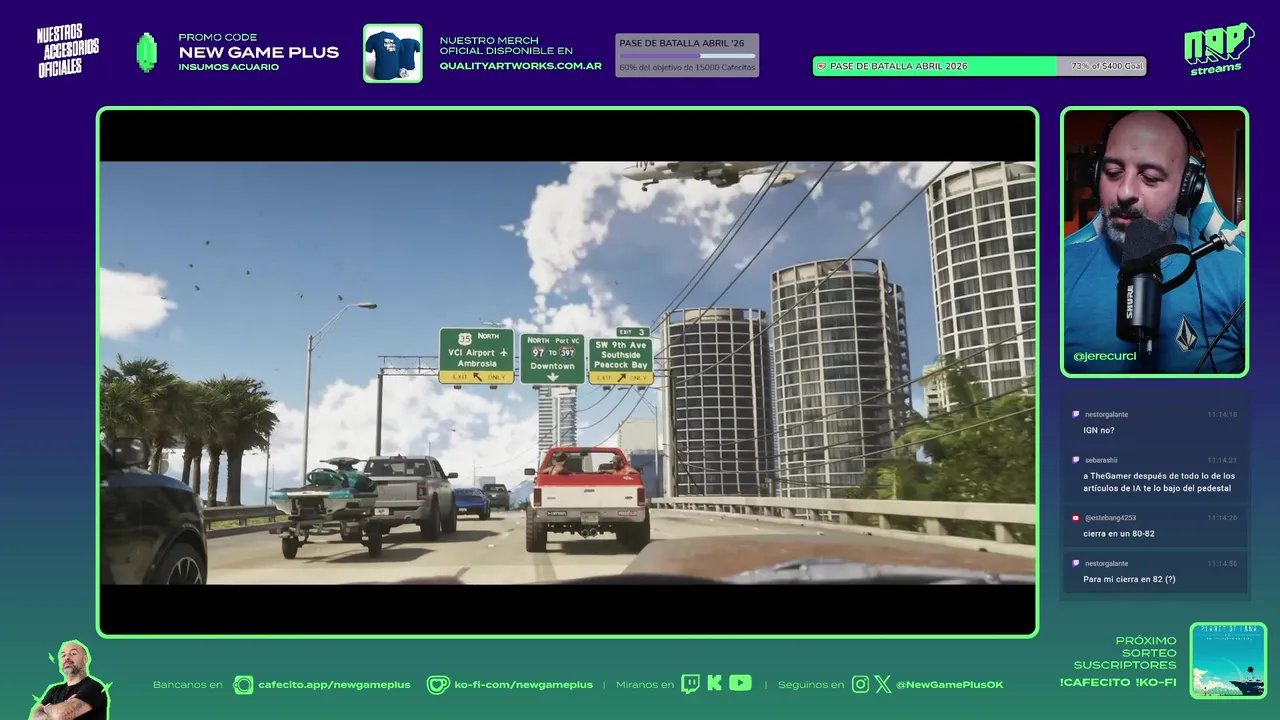
Task: Click heart icon in Pase de Batalla 2026 bar
Action: click(821, 66)
